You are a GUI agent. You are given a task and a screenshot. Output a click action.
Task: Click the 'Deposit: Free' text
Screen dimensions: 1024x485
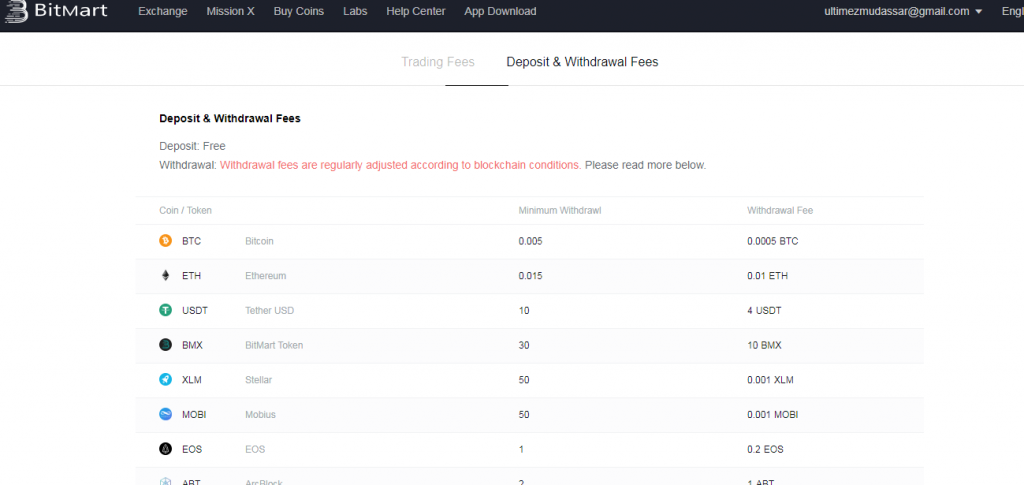[192, 146]
